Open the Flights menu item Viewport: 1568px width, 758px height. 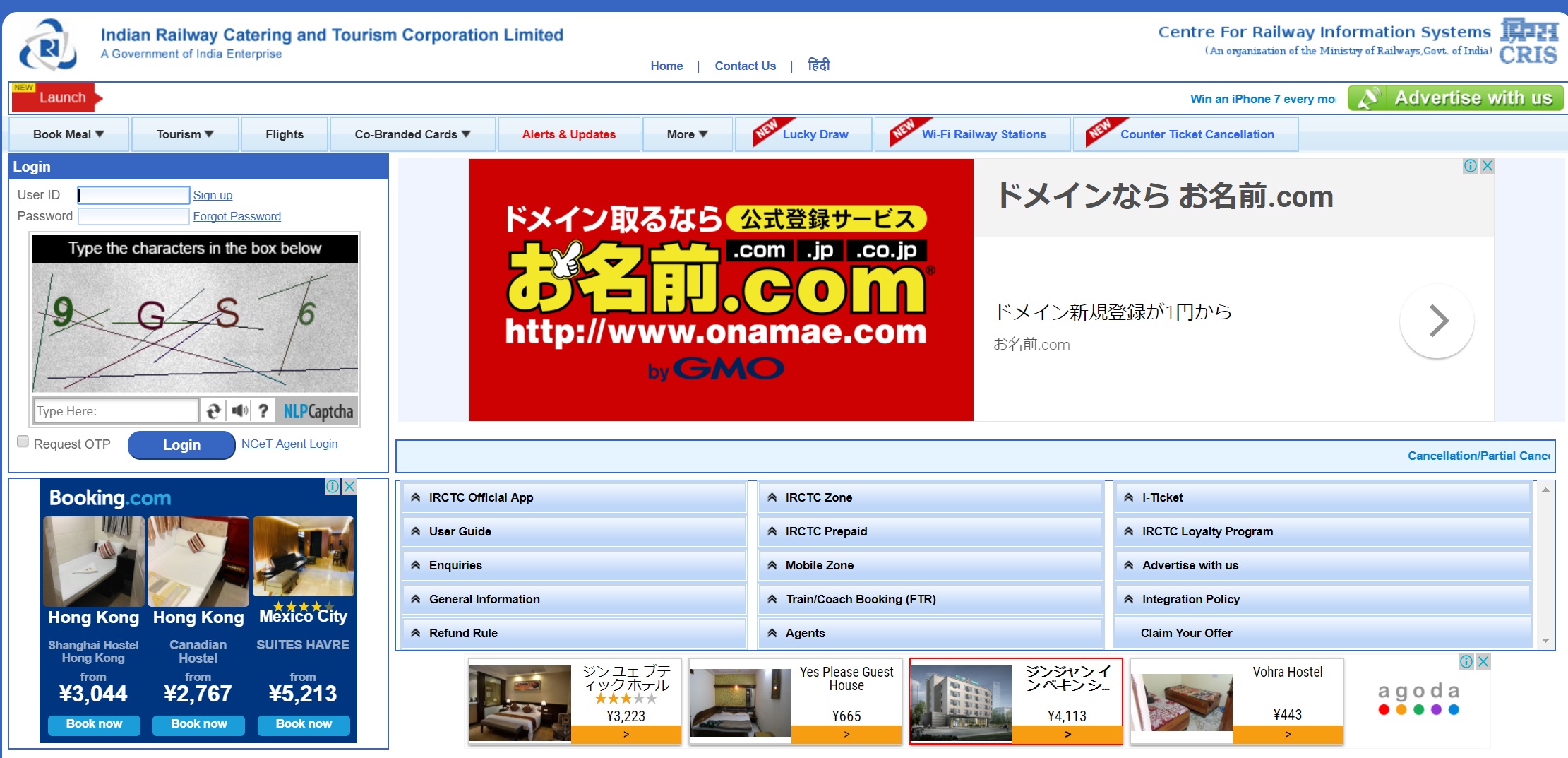pyautogui.click(x=285, y=134)
